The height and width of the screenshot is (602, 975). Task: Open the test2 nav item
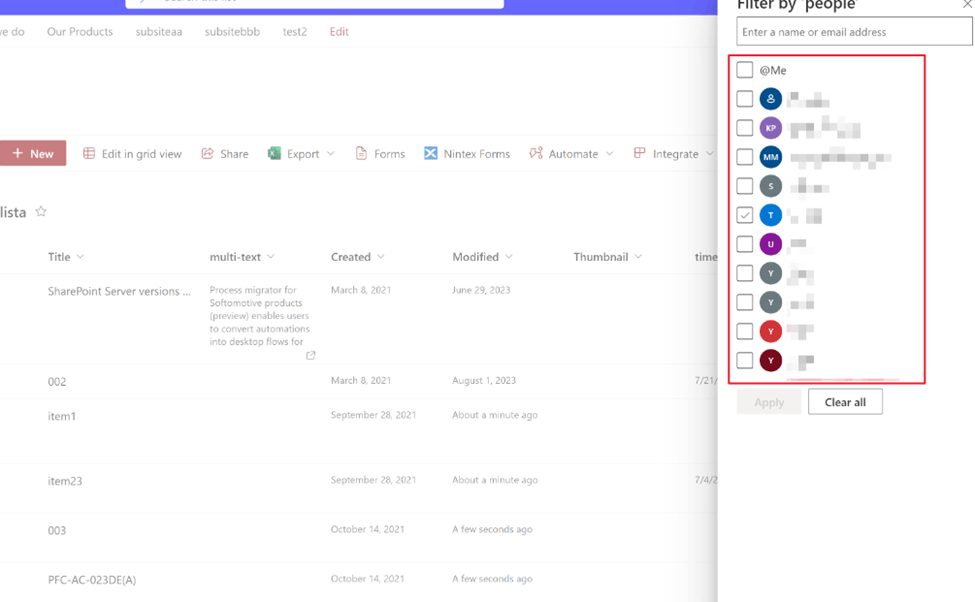(x=295, y=32)
